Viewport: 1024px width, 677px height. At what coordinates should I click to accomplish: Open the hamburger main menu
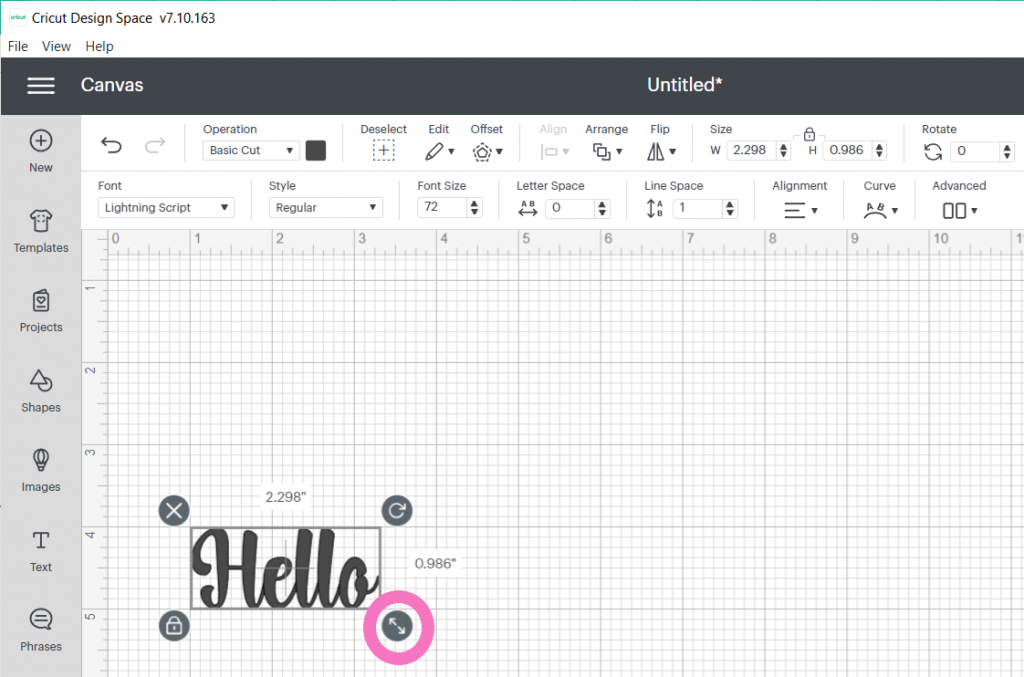point(40,86)
